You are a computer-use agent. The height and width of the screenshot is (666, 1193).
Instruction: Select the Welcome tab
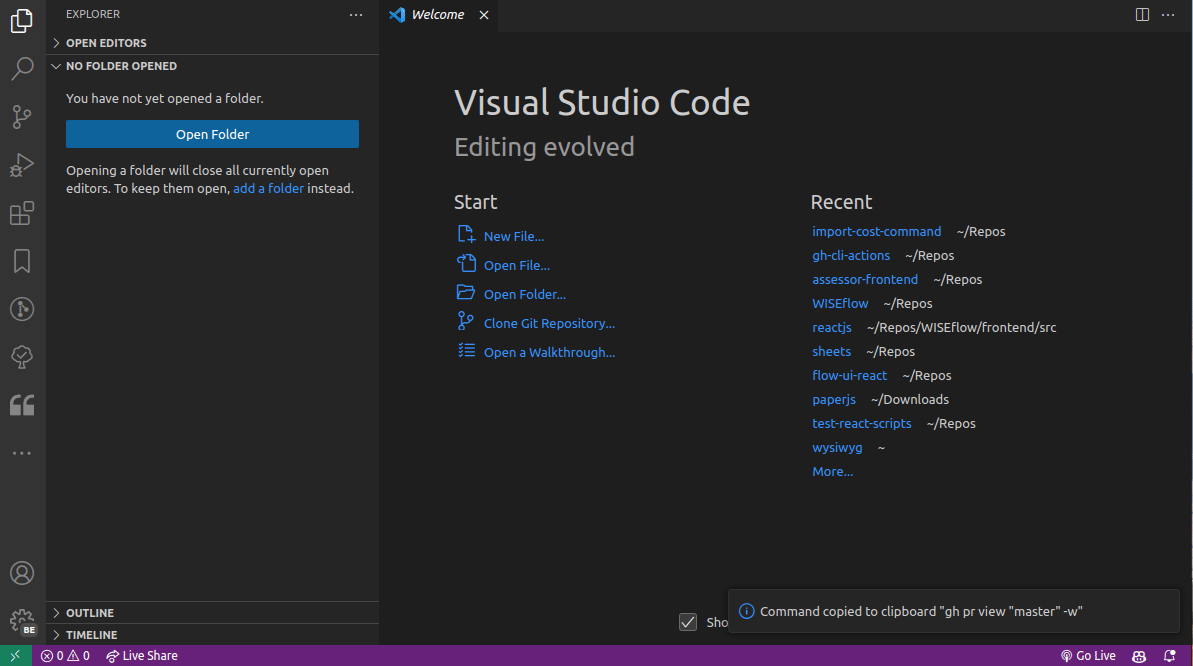pyautogui.click(x=438, y=14)
